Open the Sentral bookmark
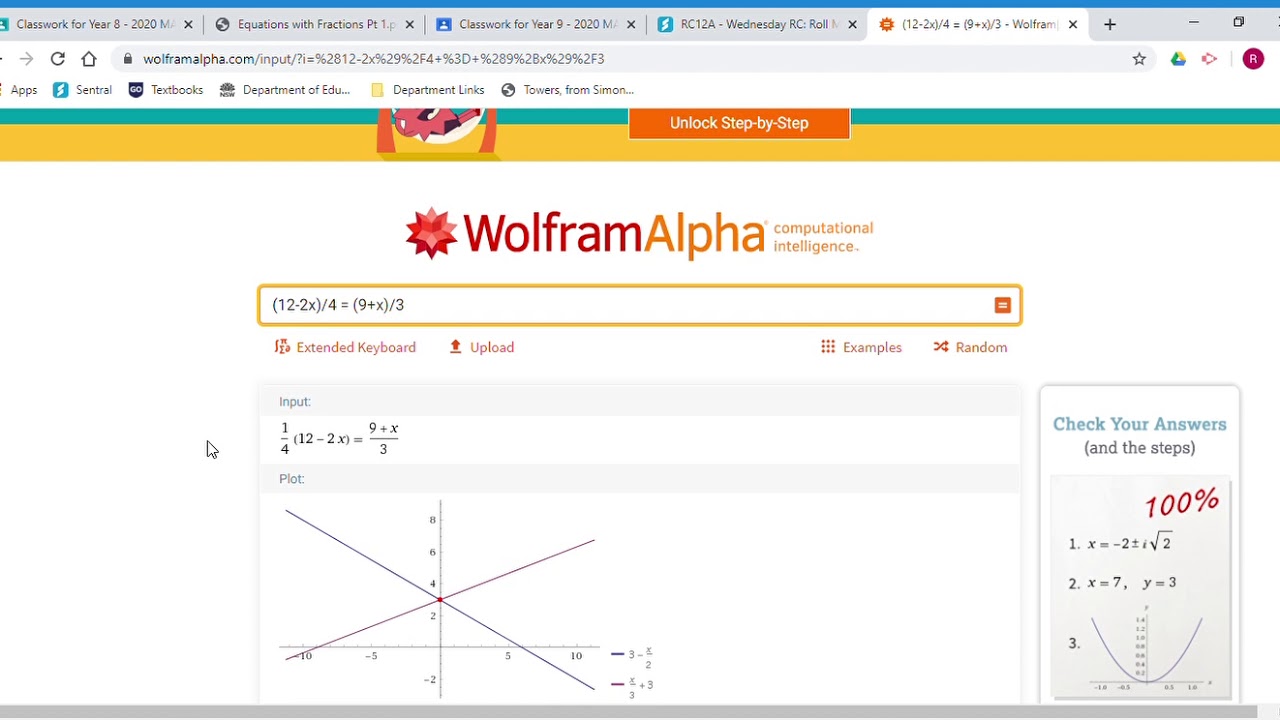1280x720 pixels. [82, 90]
